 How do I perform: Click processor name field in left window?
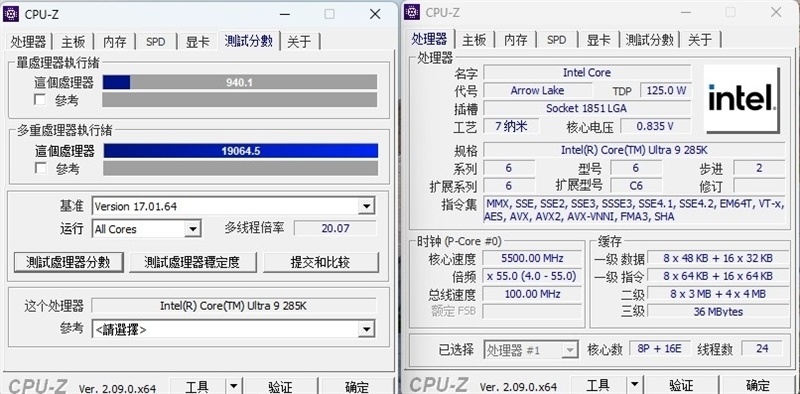pyautogui.click(x=234, y=306)
